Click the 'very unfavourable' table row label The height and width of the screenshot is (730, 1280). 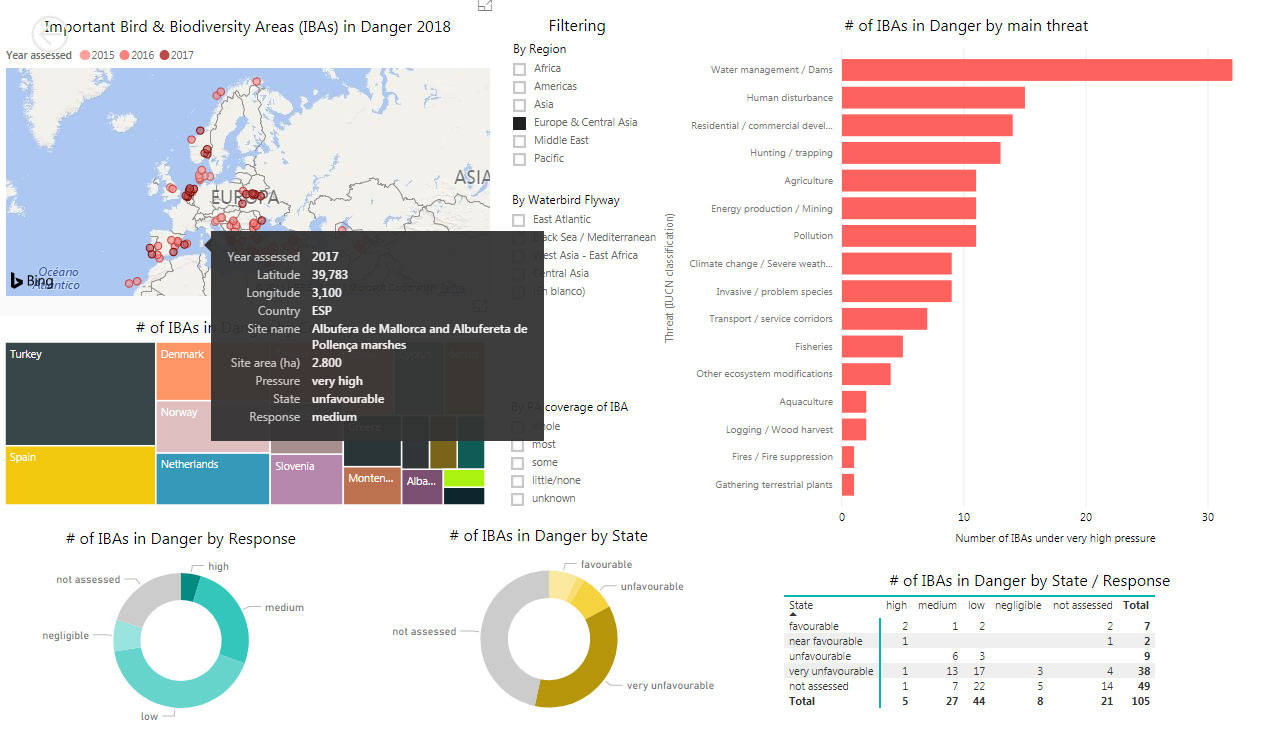coord(831,671)
